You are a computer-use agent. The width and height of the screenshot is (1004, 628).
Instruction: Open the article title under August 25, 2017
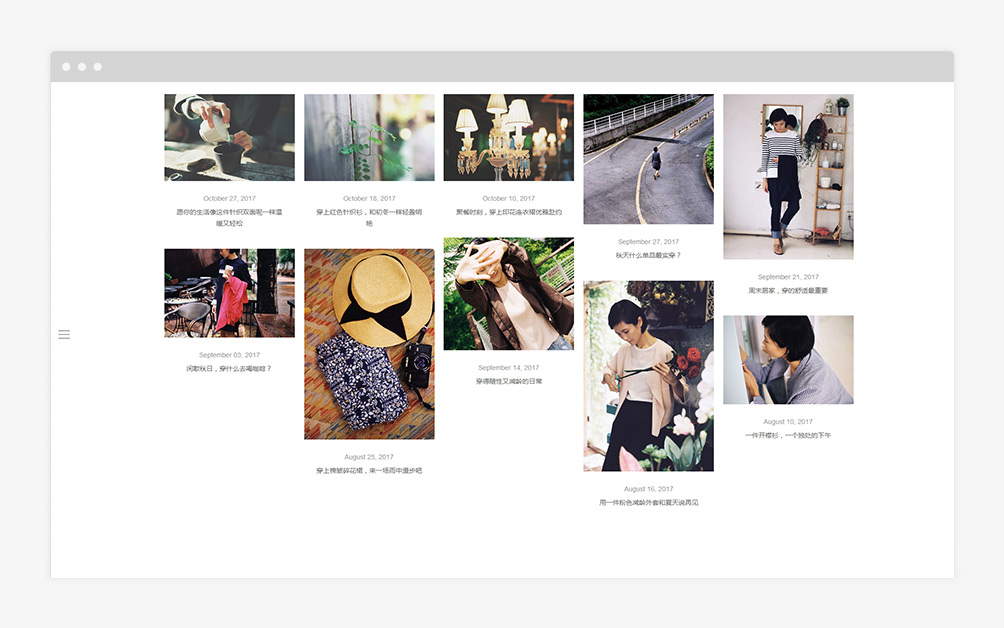point(369,471)
